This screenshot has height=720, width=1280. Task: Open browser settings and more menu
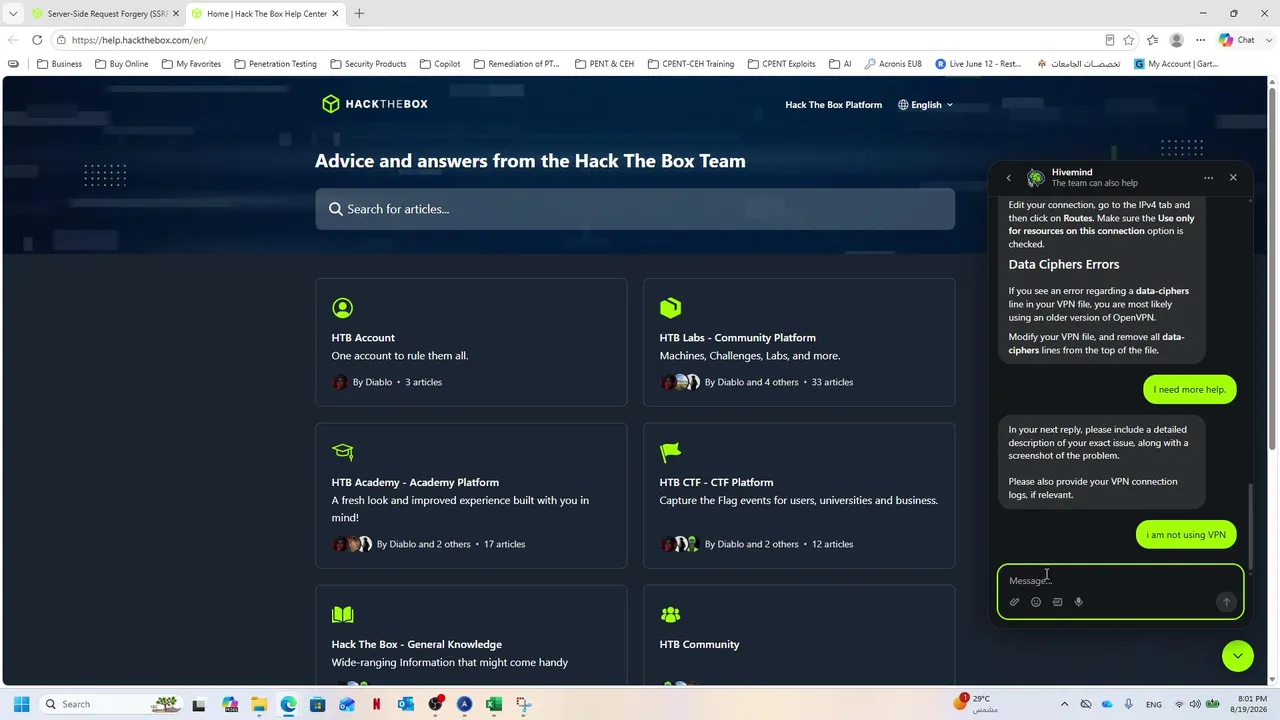1200,40
